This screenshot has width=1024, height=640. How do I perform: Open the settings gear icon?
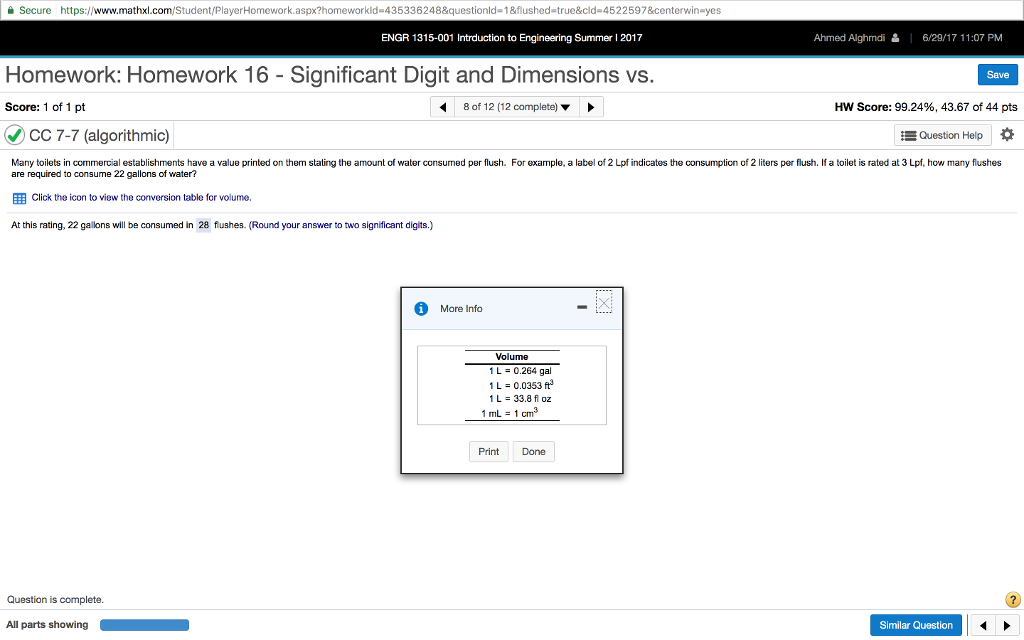1006,135
